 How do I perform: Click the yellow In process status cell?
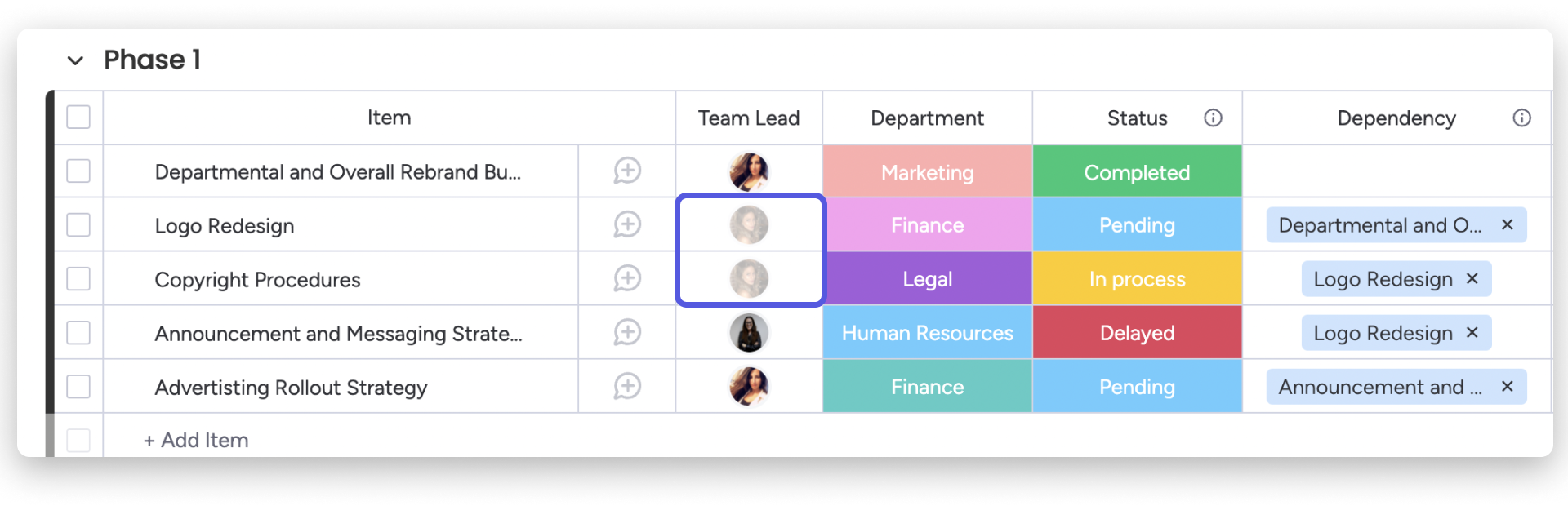[1137, 278]
